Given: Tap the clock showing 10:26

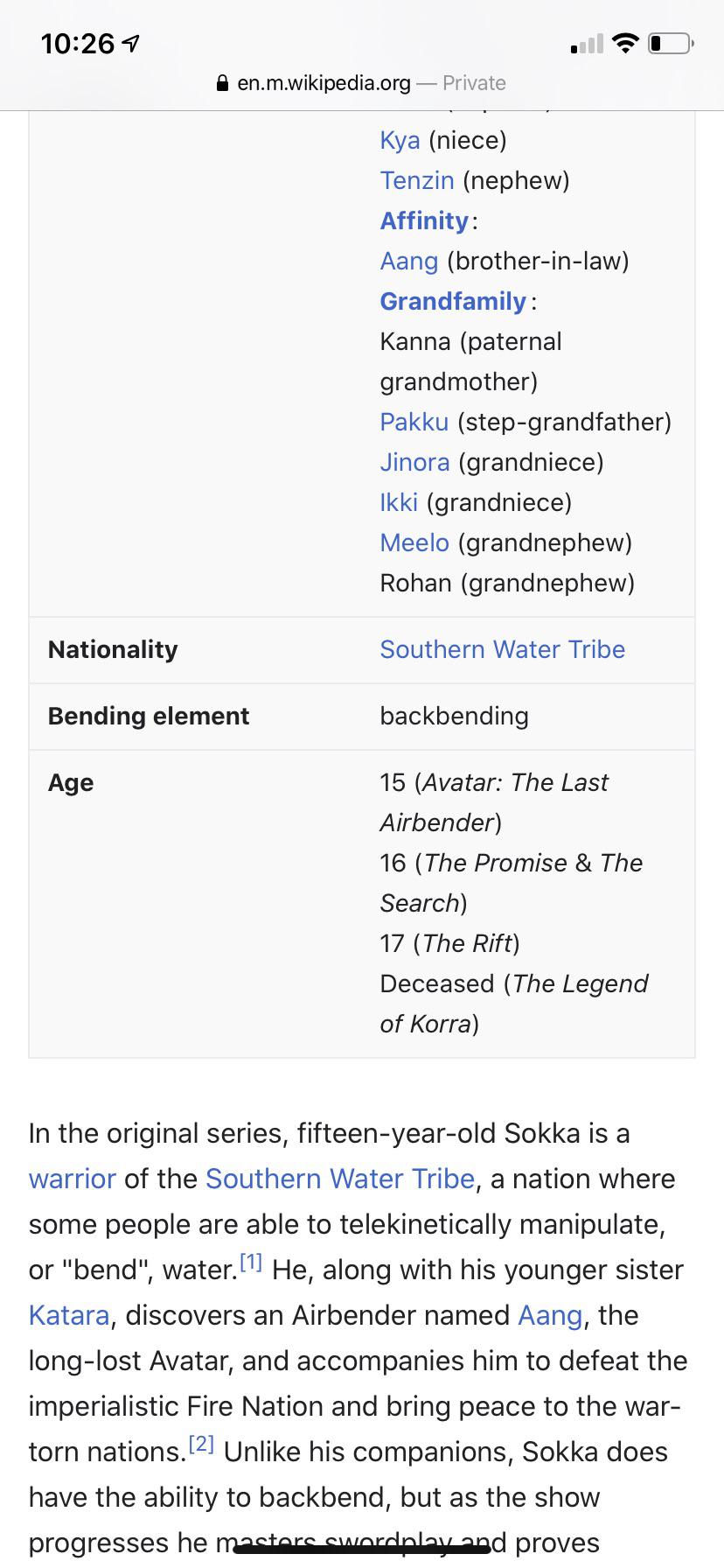Looking at the screenshot, I should coord(77,42).
